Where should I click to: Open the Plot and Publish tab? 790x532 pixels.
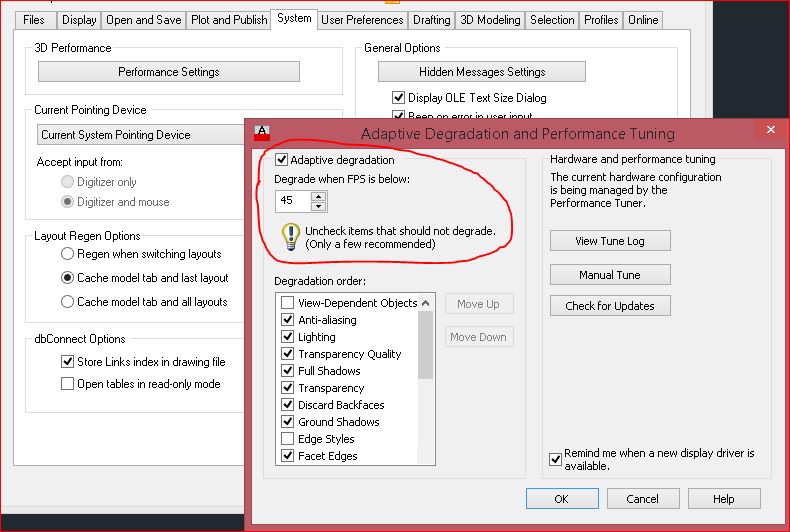tap(229, 20)
